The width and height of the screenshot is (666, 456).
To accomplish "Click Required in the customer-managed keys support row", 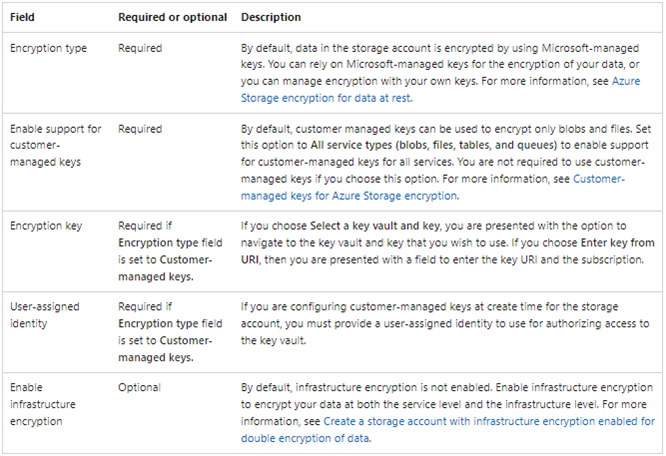I will click(x=141, y=130).
